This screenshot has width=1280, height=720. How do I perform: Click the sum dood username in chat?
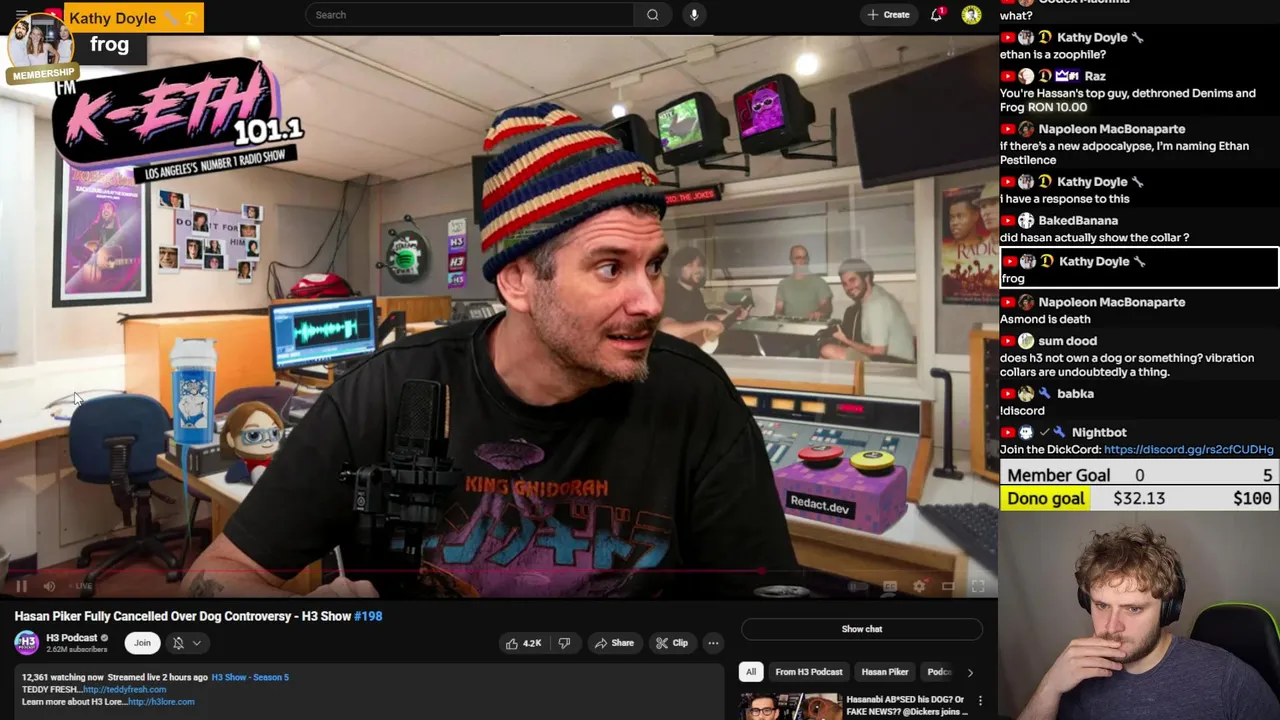[x=1067, y=340]
